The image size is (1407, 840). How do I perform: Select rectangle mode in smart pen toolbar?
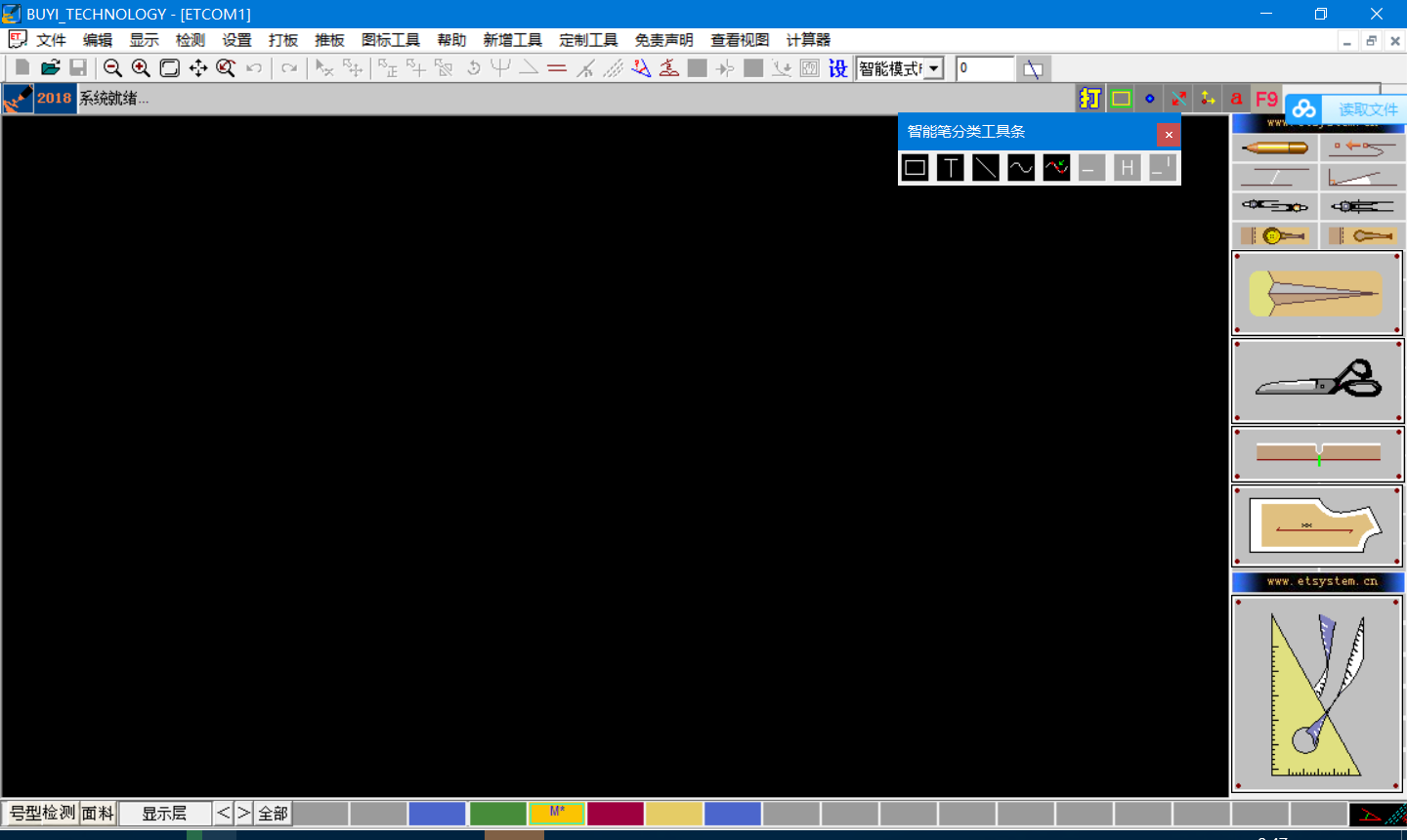[915, 168]
